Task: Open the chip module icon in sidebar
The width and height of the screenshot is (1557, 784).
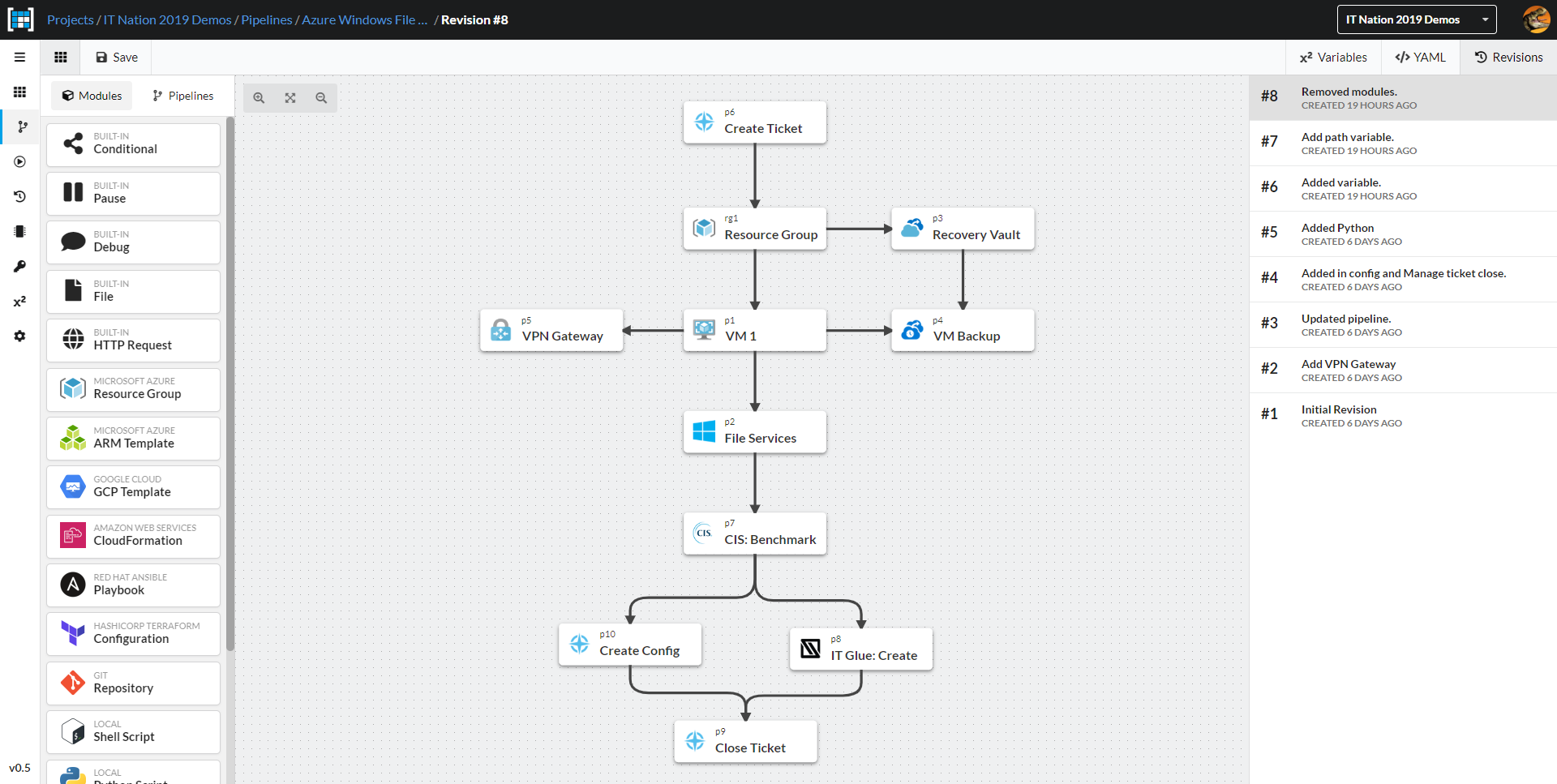Action: tap(19, 232)
